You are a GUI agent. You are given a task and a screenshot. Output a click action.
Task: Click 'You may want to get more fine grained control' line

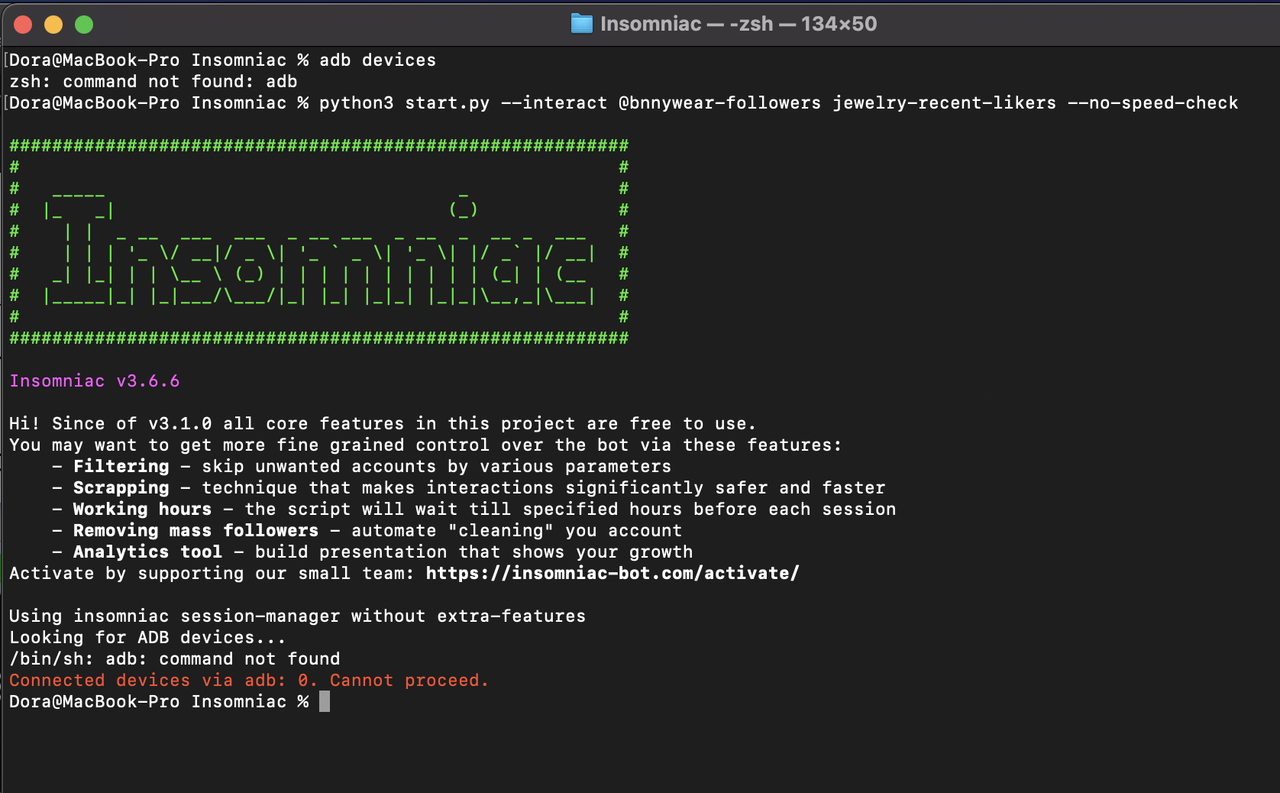pos(426,445)
